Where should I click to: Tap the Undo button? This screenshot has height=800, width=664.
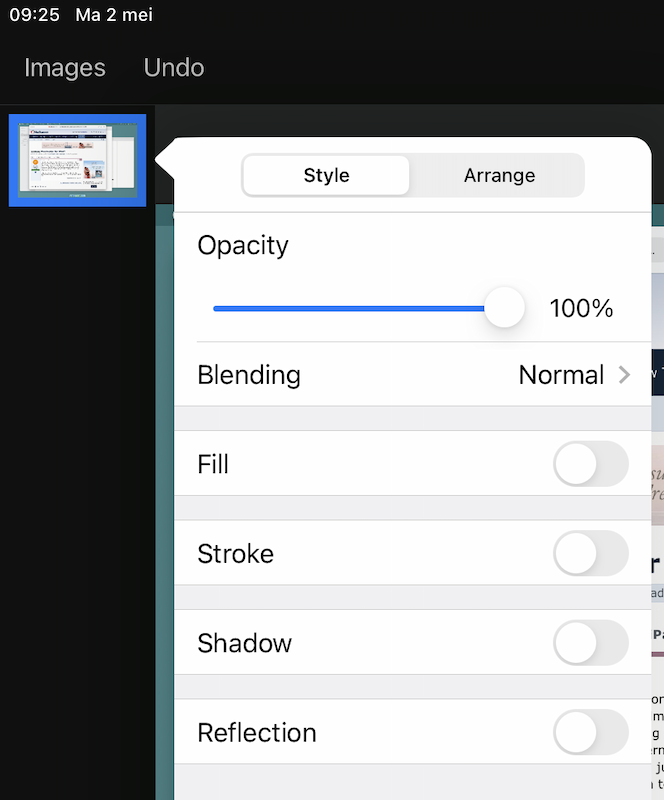[x=174, y=68]
